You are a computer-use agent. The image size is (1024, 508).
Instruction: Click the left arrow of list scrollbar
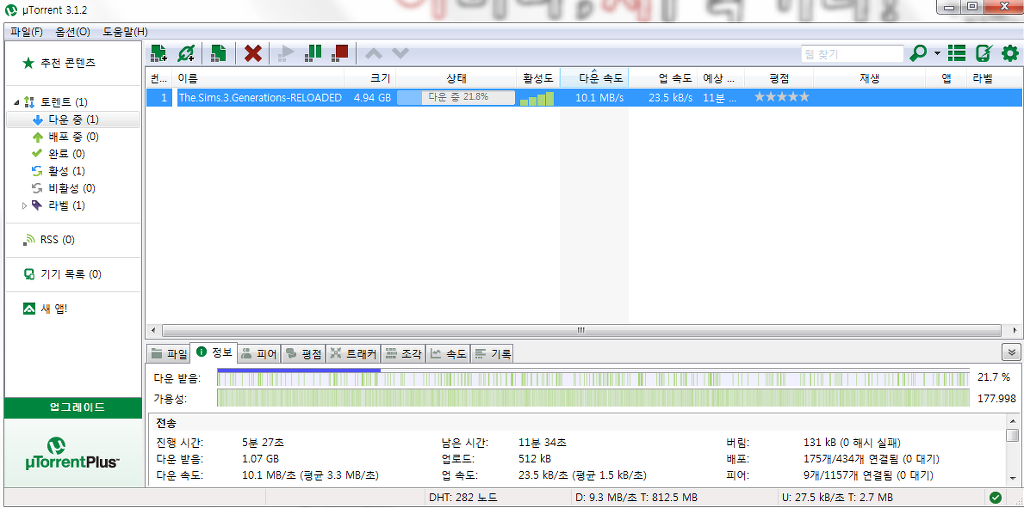[153, 330]
